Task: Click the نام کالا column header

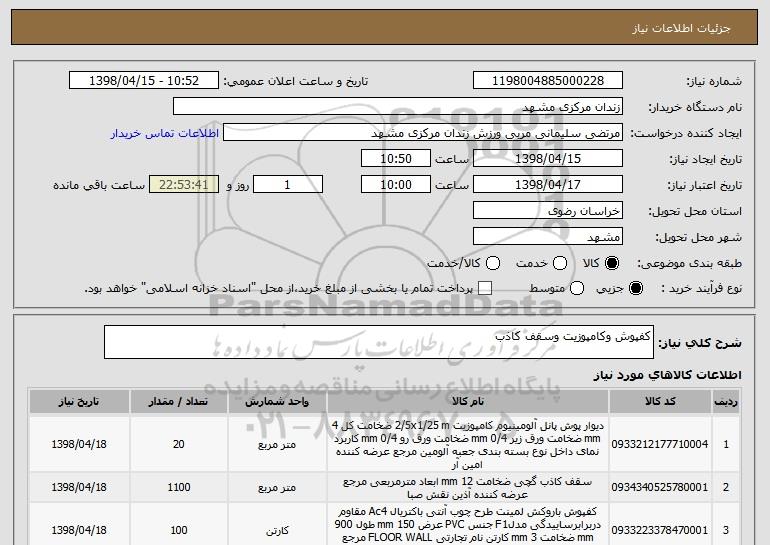Action: click(x=468, y=402)
